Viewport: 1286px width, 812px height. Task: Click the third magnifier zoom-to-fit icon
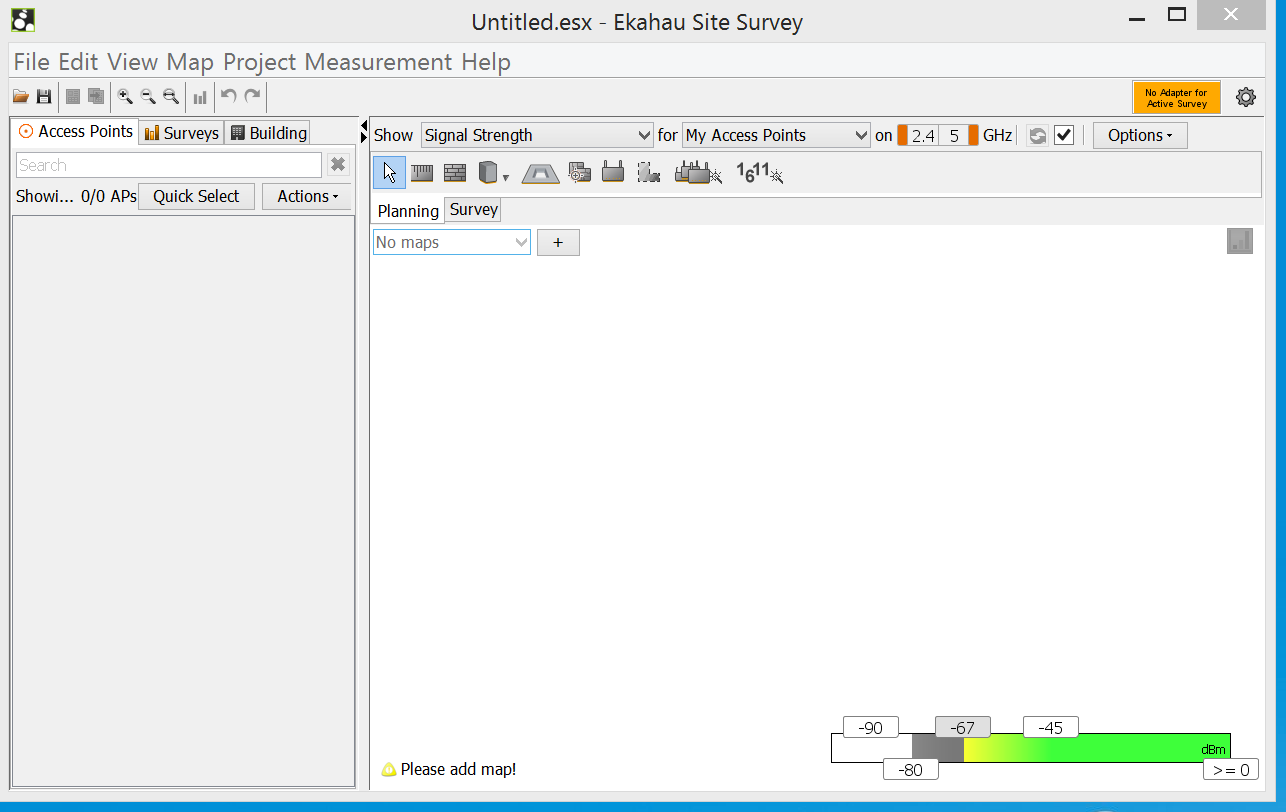pos(171,97)
